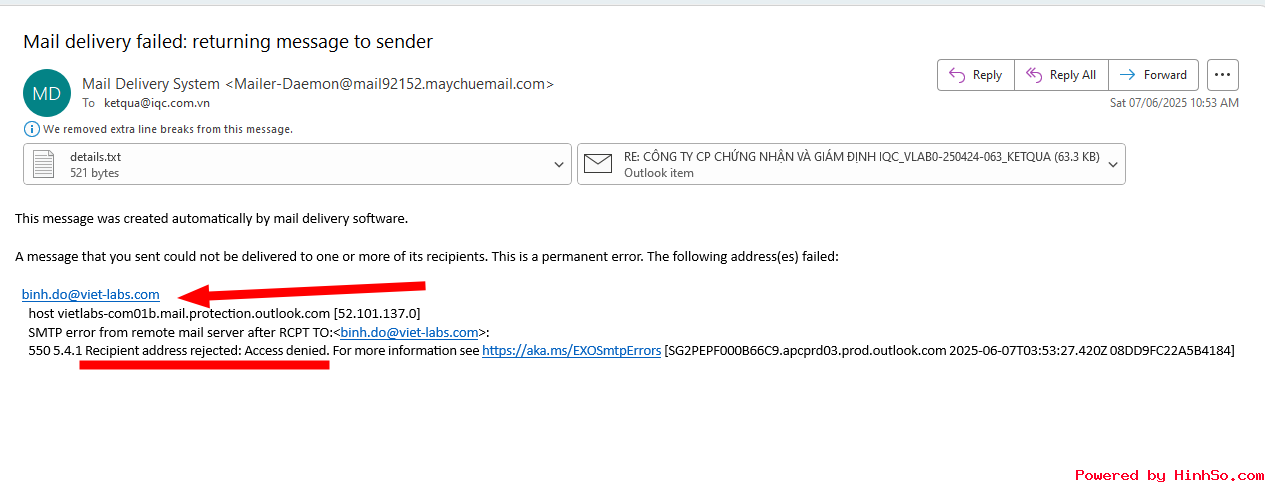This screenshot has height=482, width=1265.
Task: Open the details.txt attachment file name
Action: click(x=95, y=157)
